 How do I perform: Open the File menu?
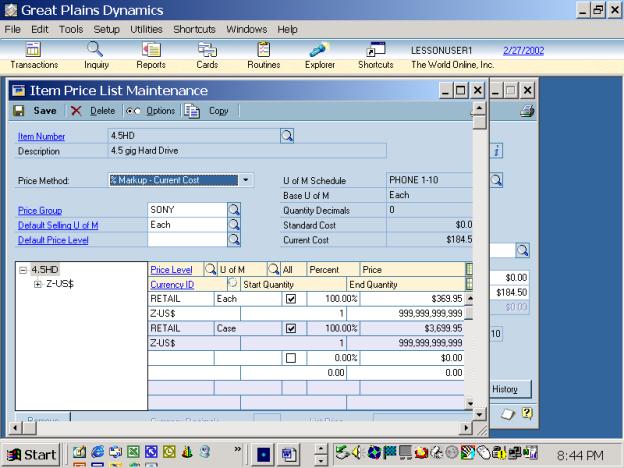[x=13, y=29]
